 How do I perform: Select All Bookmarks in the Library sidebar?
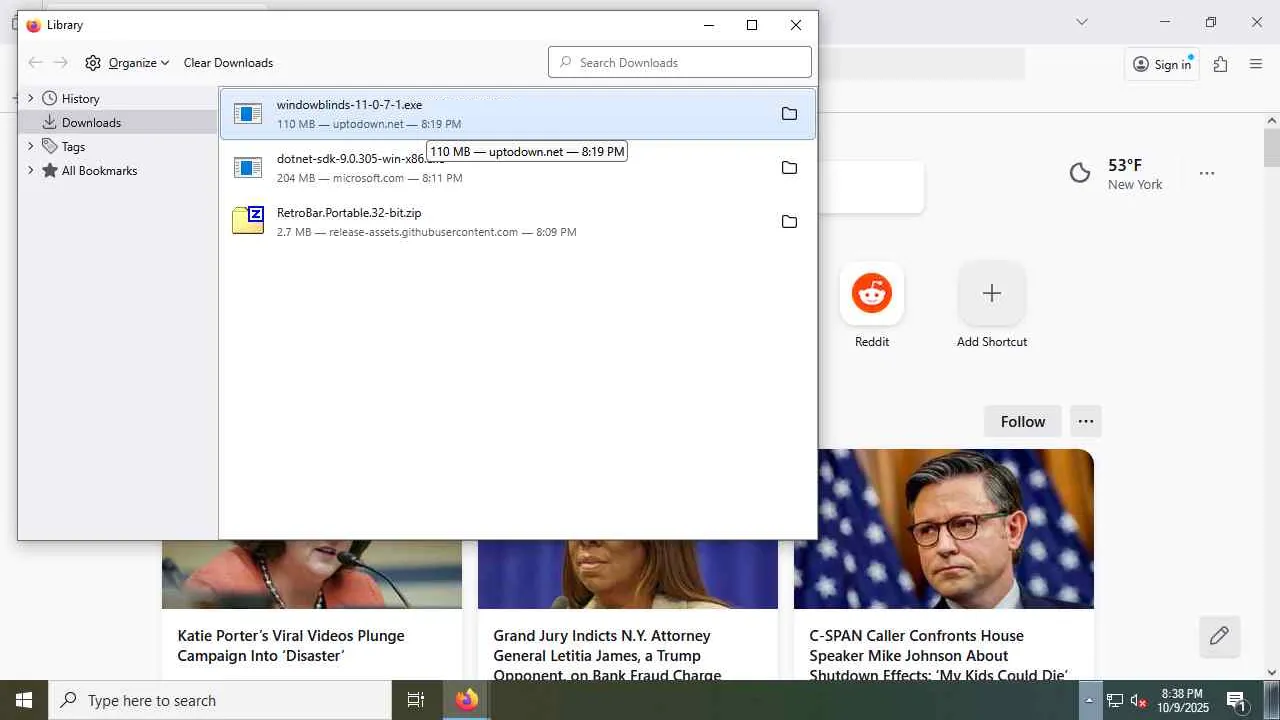coord(118,170)
